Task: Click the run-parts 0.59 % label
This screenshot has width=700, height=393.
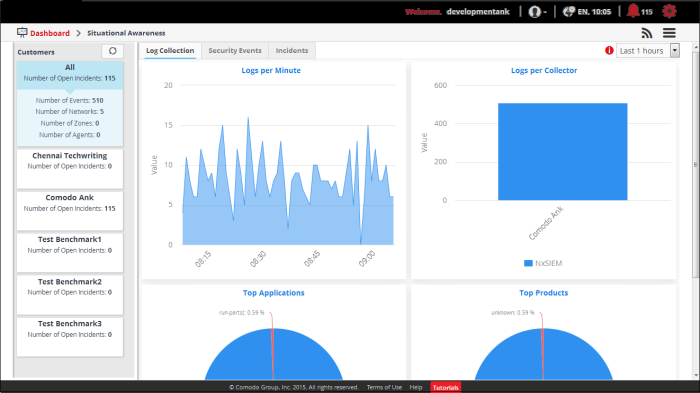Action: coord(242,313)
